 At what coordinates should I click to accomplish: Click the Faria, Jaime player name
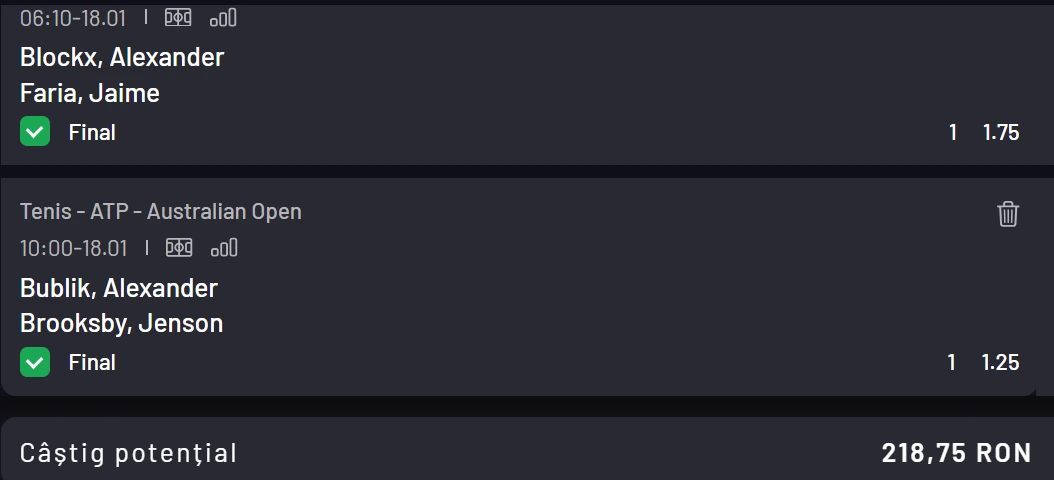click(x=90, y=94)
